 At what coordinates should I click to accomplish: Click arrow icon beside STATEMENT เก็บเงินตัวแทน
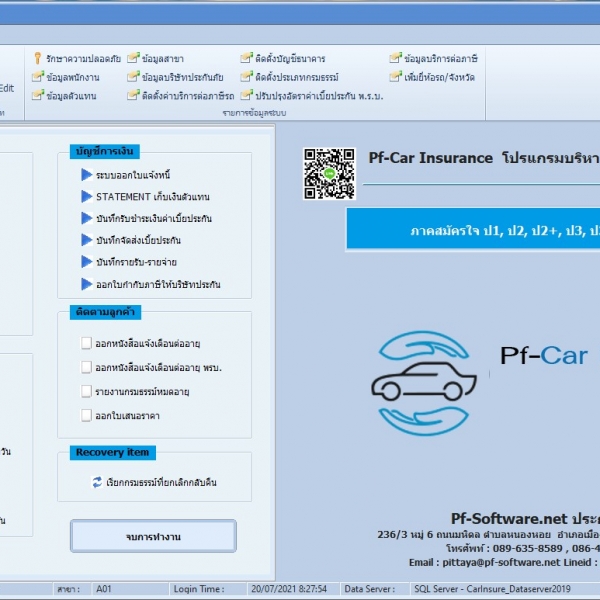tap(87, 197)
